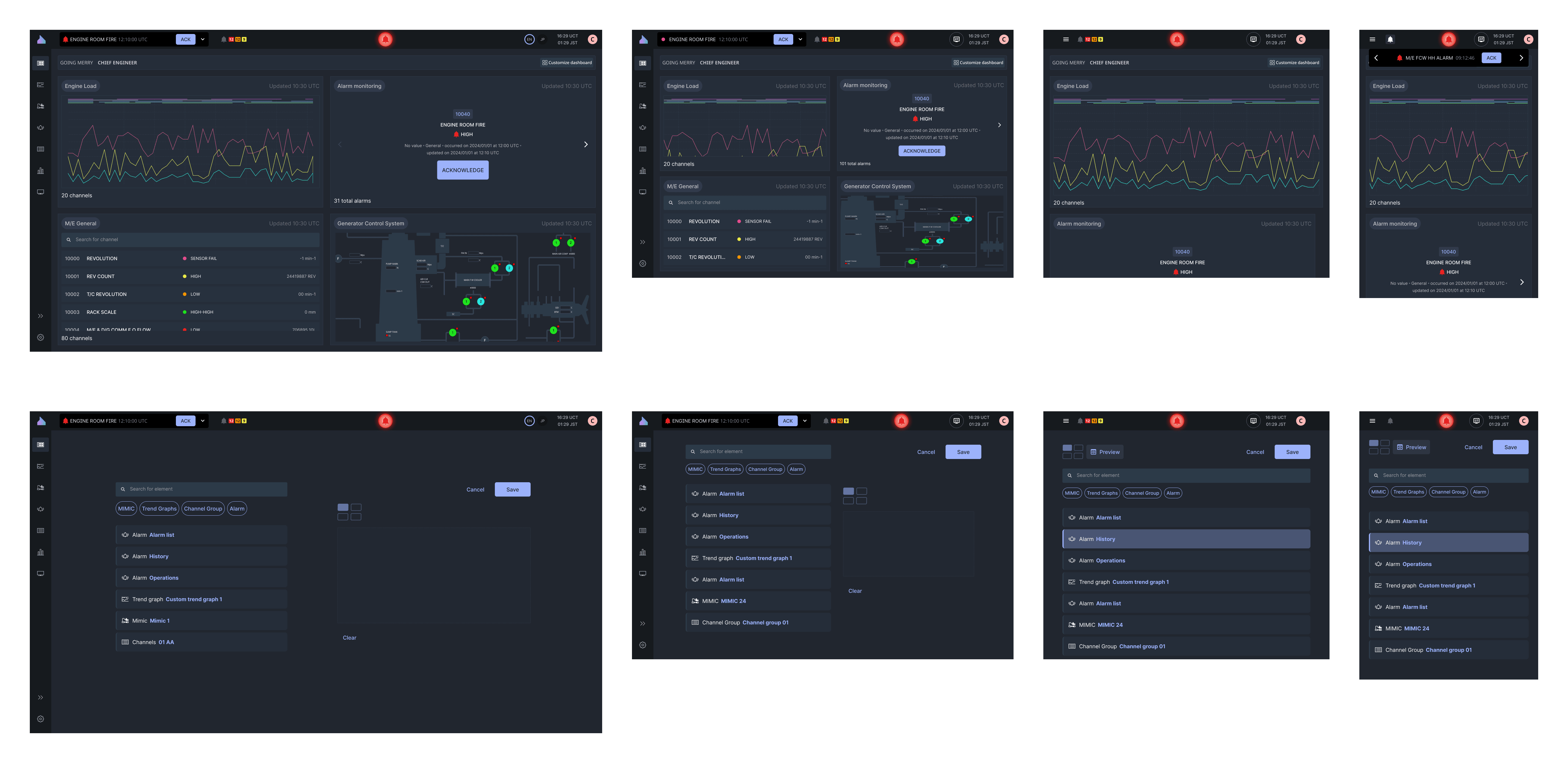Image resolution: width=1568 pixels, height=763 pixels.
Task: Expand ACK dropdown arrow in the 101-total-alarms dashboard
Action: 800,40
